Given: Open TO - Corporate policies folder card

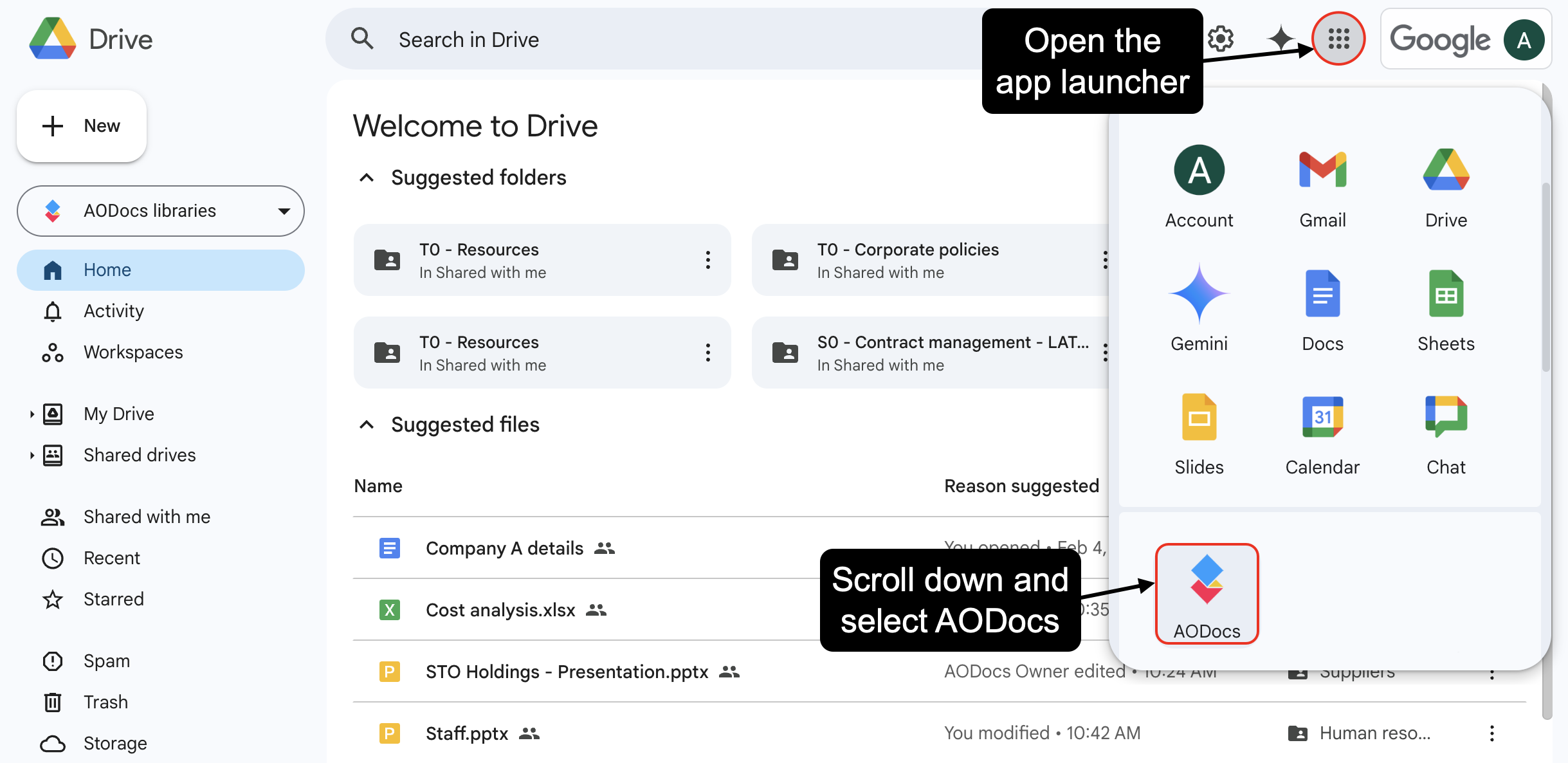Looking at the screenshot, I should pyautogui.click(x=930, y=260).
